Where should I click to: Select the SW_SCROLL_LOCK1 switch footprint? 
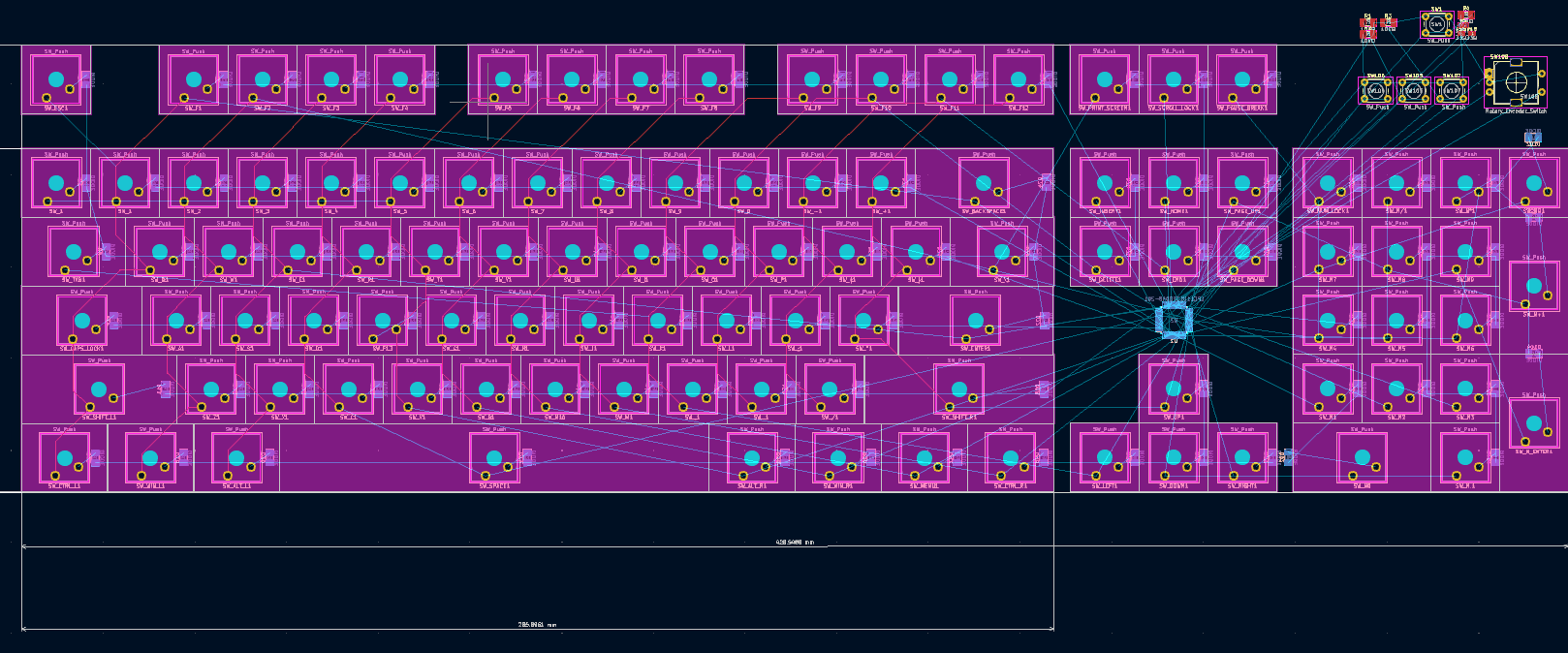[1174, 79]
